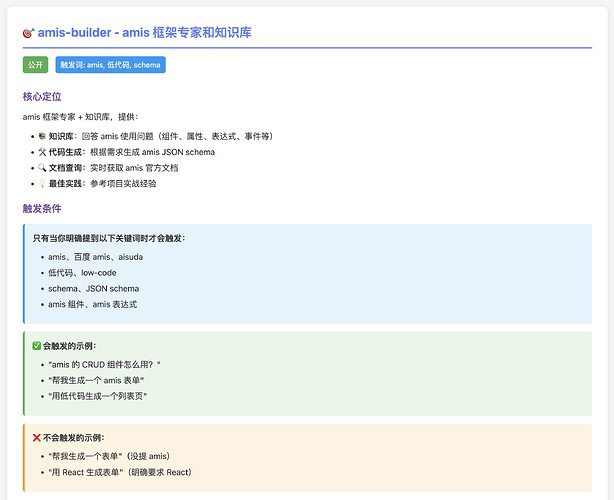Select the 核心定位 heading
Viewport: 614px width, 500px height.
coord(42,97)
